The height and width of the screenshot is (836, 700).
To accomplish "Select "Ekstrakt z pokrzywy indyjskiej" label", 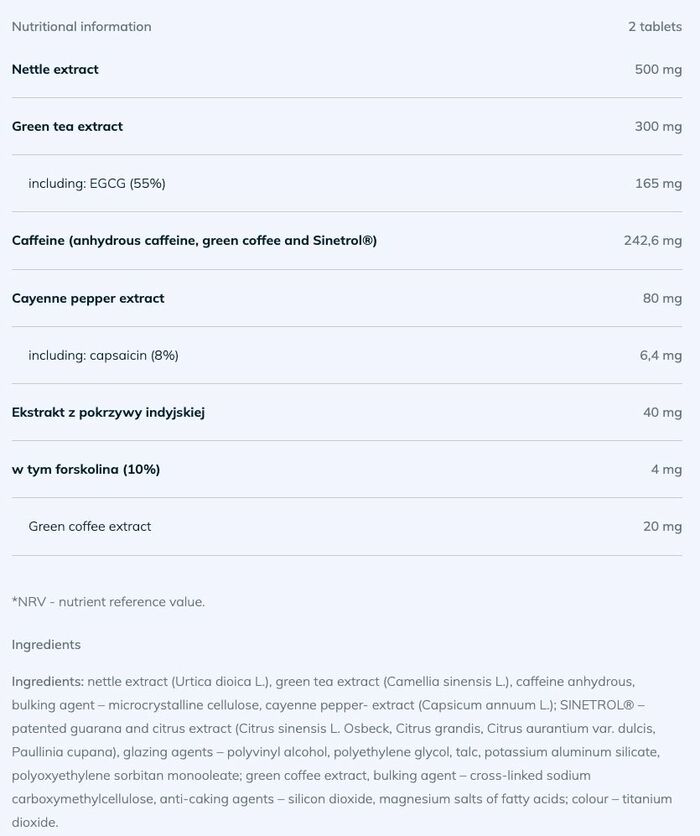I will (108, 412).
